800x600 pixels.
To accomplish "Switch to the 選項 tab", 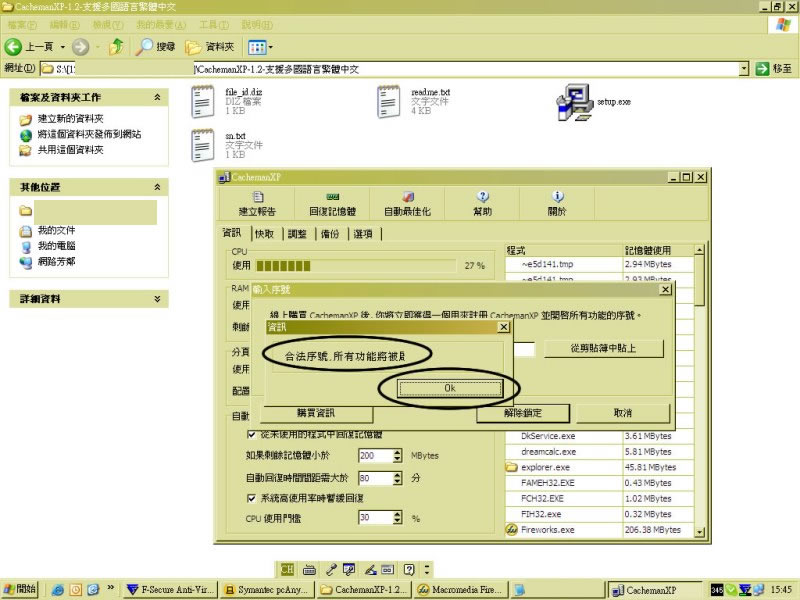I will tap(363, 234).
